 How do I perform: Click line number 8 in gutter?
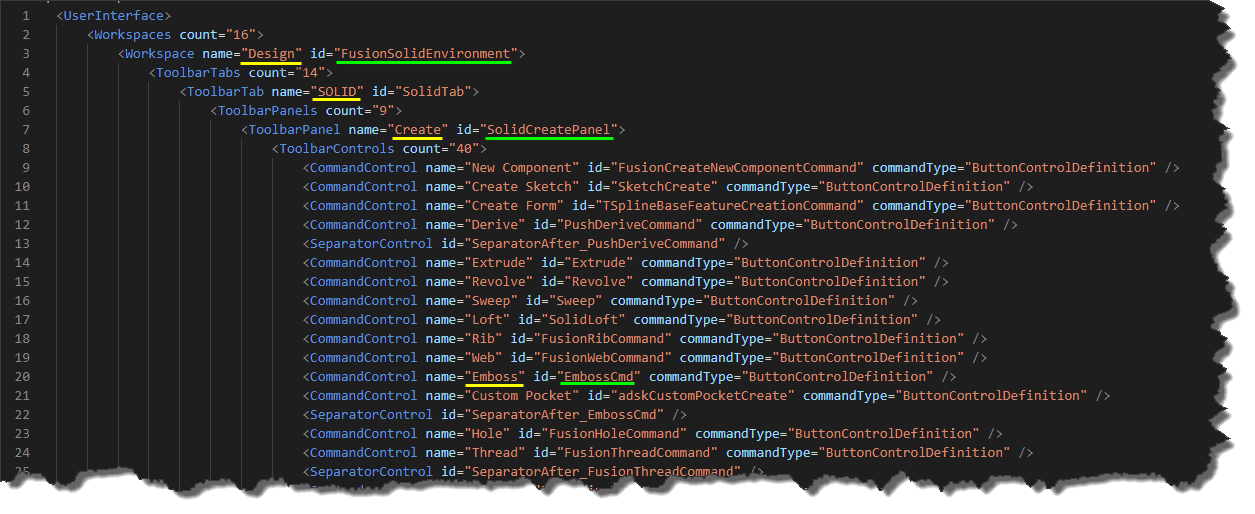coord(27,148)
